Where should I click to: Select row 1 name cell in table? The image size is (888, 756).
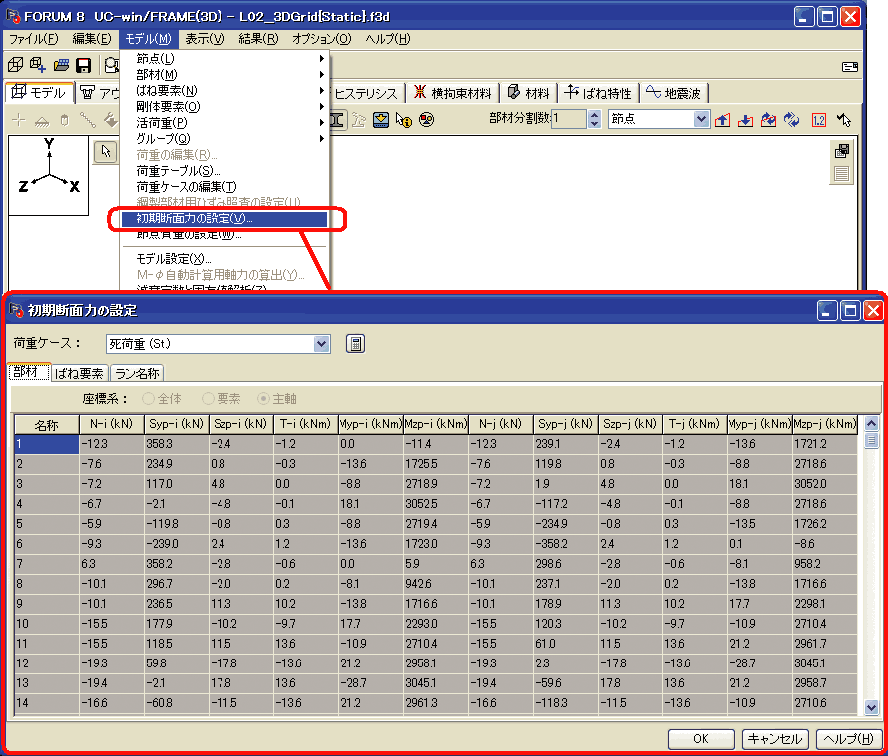click(x=46, y=444)
